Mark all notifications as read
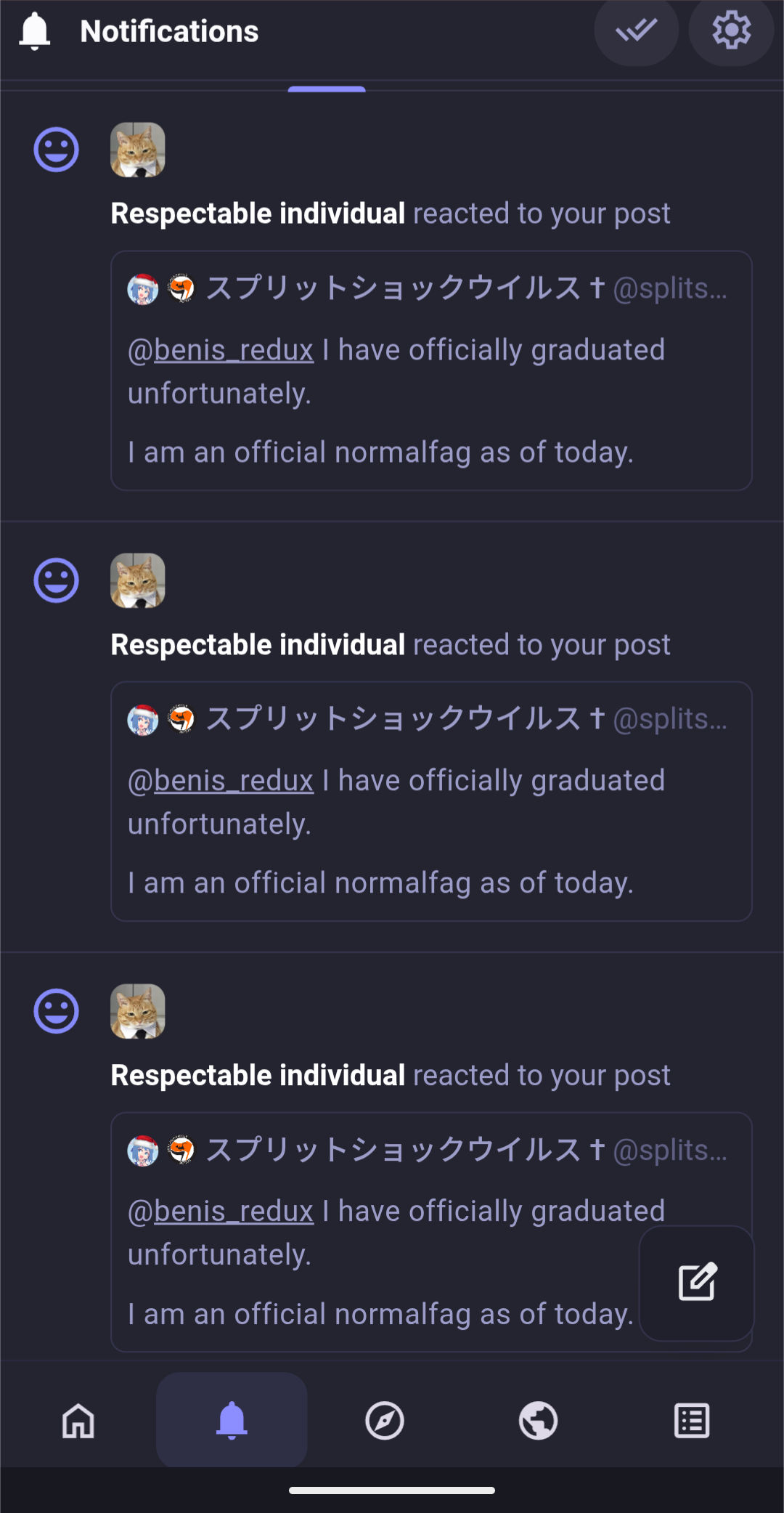The image size is (784, 1513). click(636, 31)
